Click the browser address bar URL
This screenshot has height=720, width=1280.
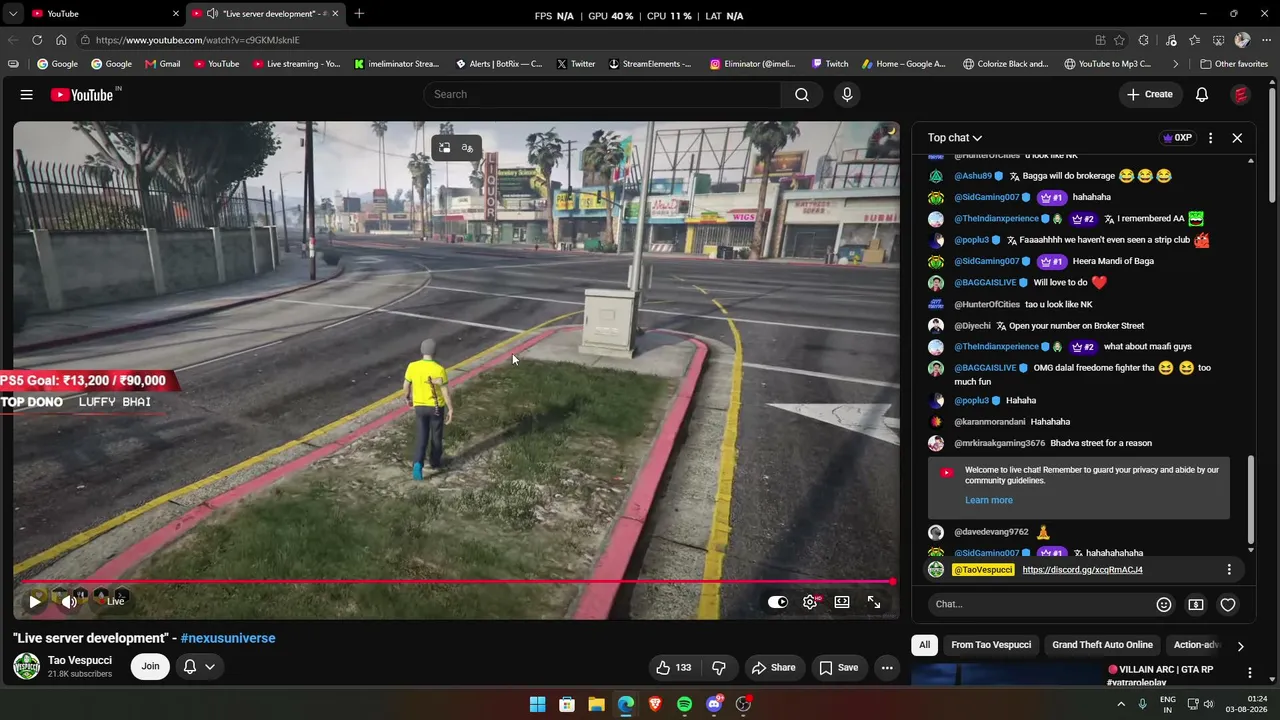pyautogui.click(x=198, y=40)
